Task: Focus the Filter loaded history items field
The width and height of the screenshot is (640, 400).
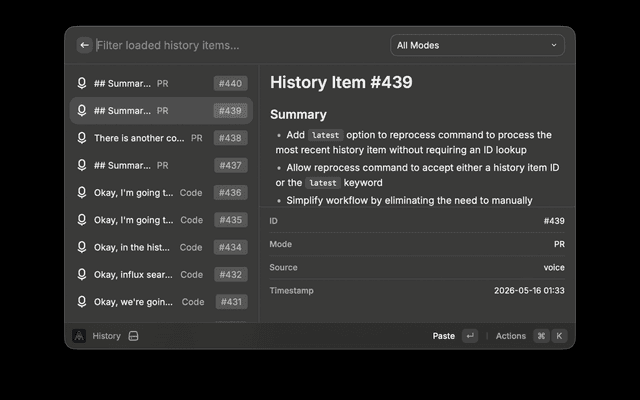Action: [x=239, y=45]
